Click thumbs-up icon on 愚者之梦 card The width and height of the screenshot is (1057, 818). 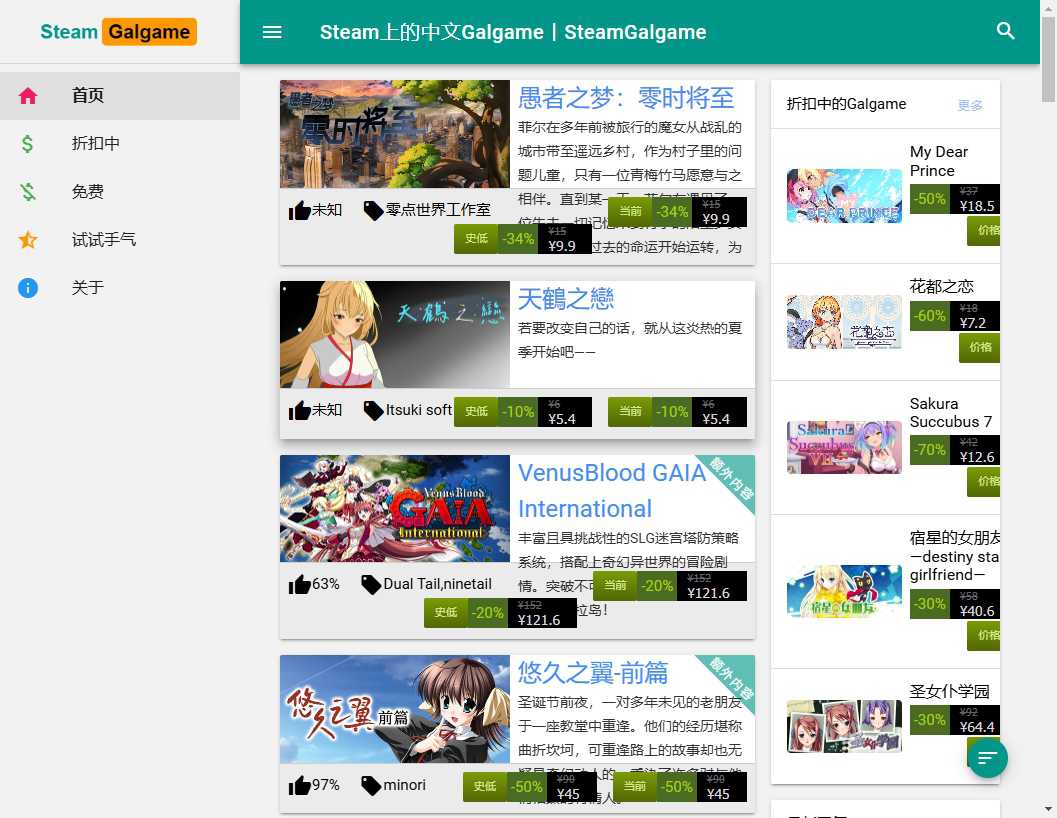(x=299, y=210)
